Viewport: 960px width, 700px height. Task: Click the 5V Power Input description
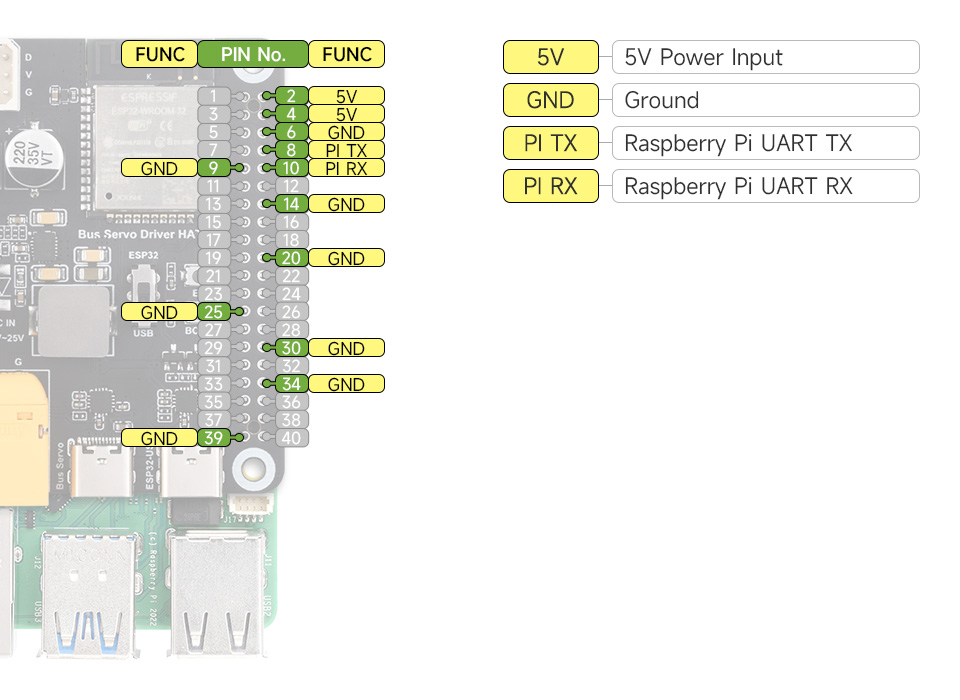coord(765,57)
